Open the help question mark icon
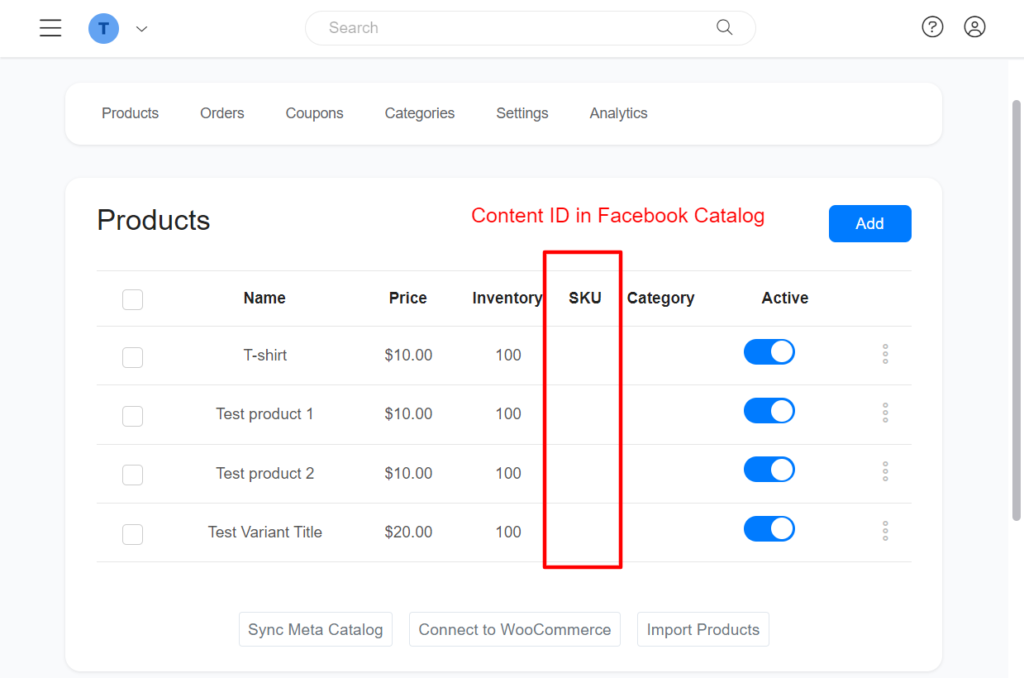Screen dimensions: 1024x678 click(x=932, y=28)
